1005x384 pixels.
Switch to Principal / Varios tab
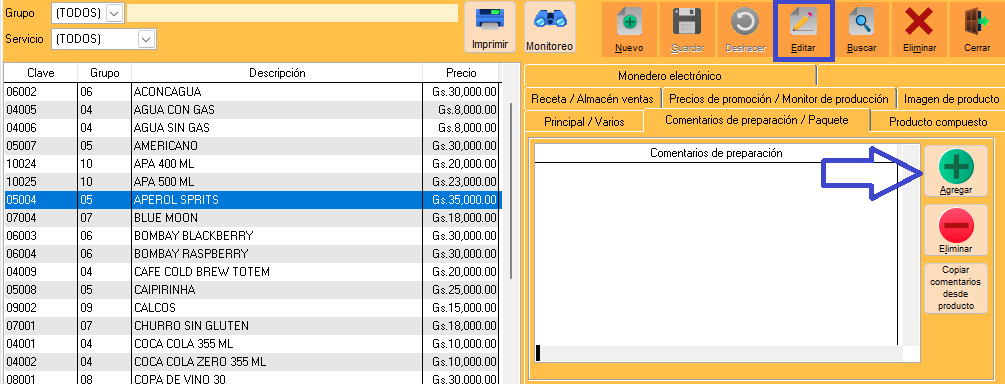(x=584, y=121)
